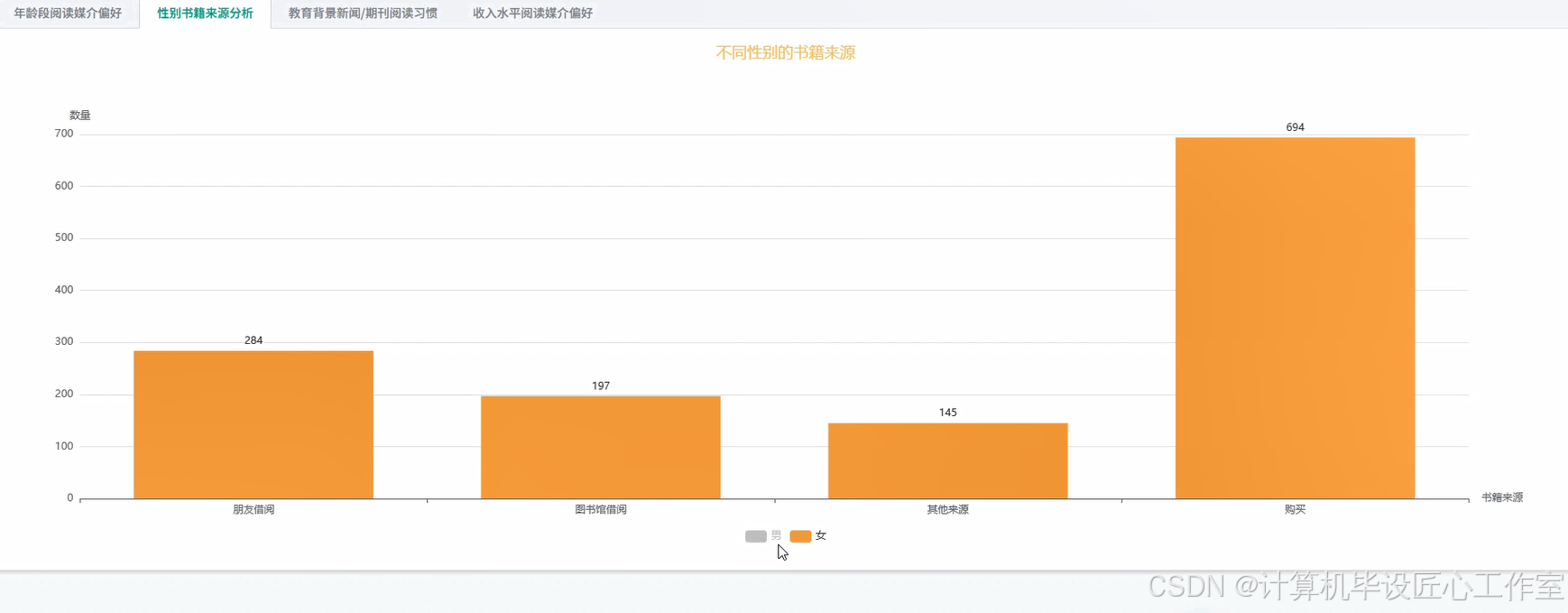Click the 694 value label

[x=1296, y=127]
